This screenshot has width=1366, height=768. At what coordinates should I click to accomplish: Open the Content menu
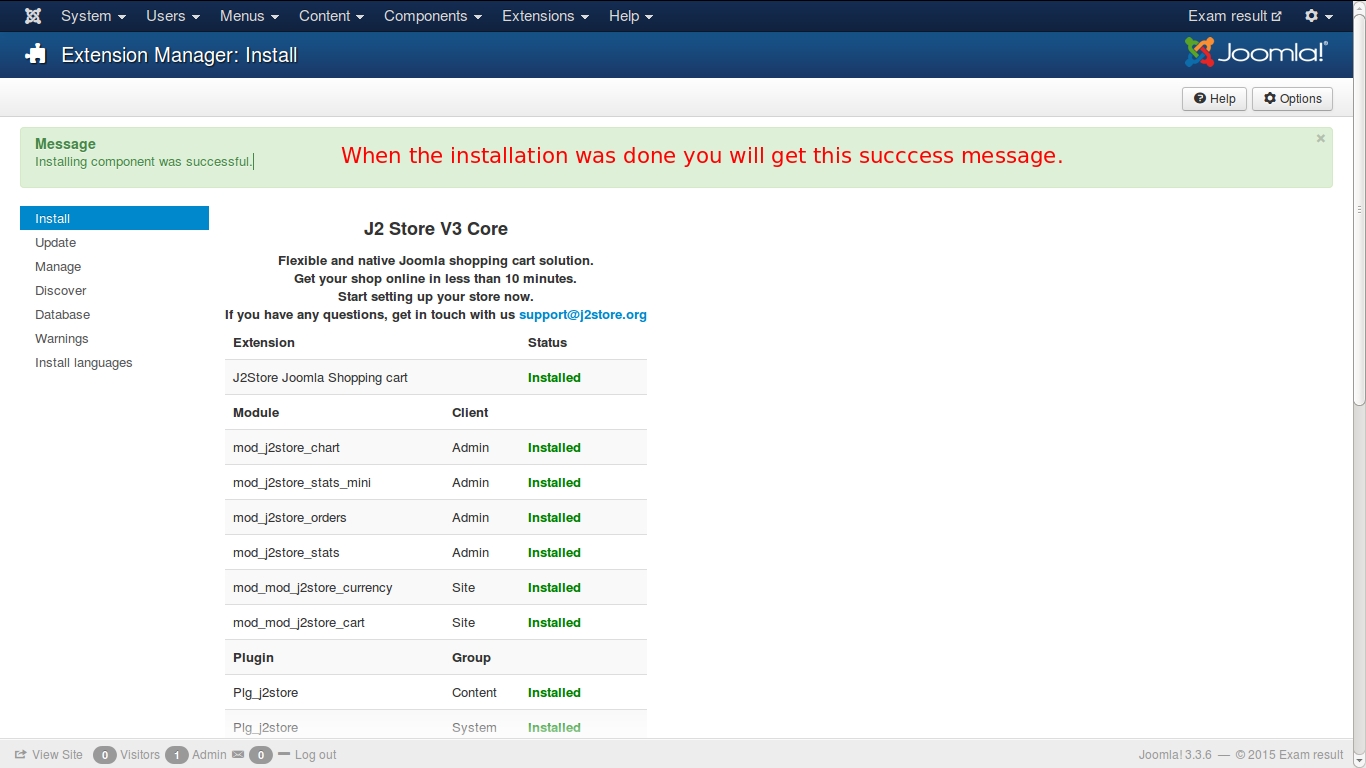pyautogui.click(x=331, y=16)
